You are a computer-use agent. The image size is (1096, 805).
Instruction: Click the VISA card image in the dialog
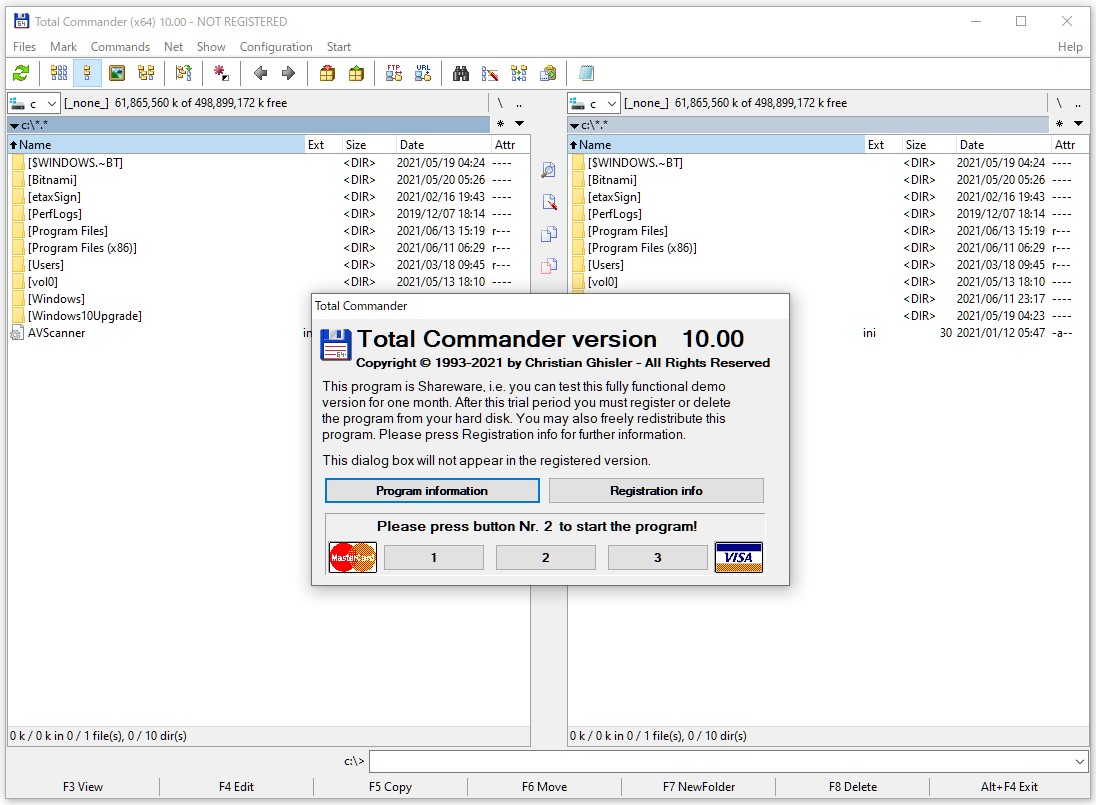(x=738, y=557)
